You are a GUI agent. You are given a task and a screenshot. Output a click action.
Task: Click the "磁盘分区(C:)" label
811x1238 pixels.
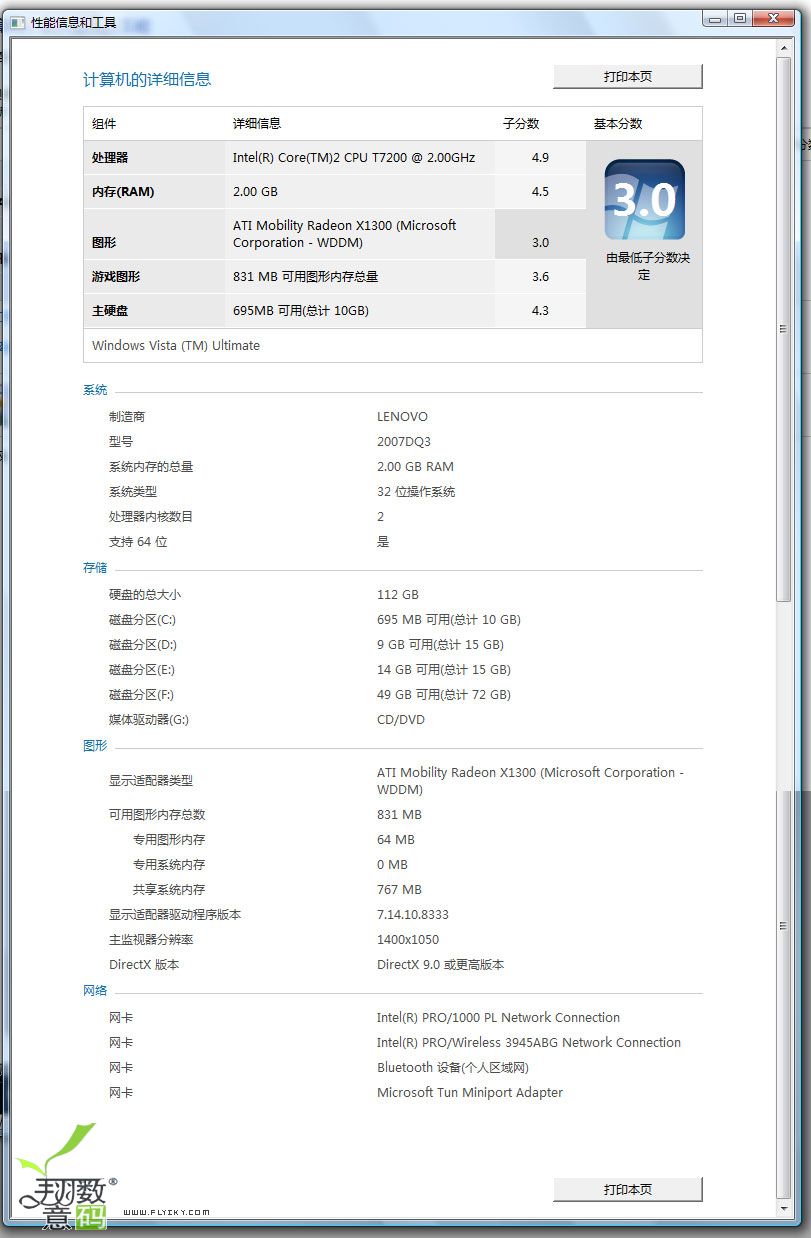point(142,620)
